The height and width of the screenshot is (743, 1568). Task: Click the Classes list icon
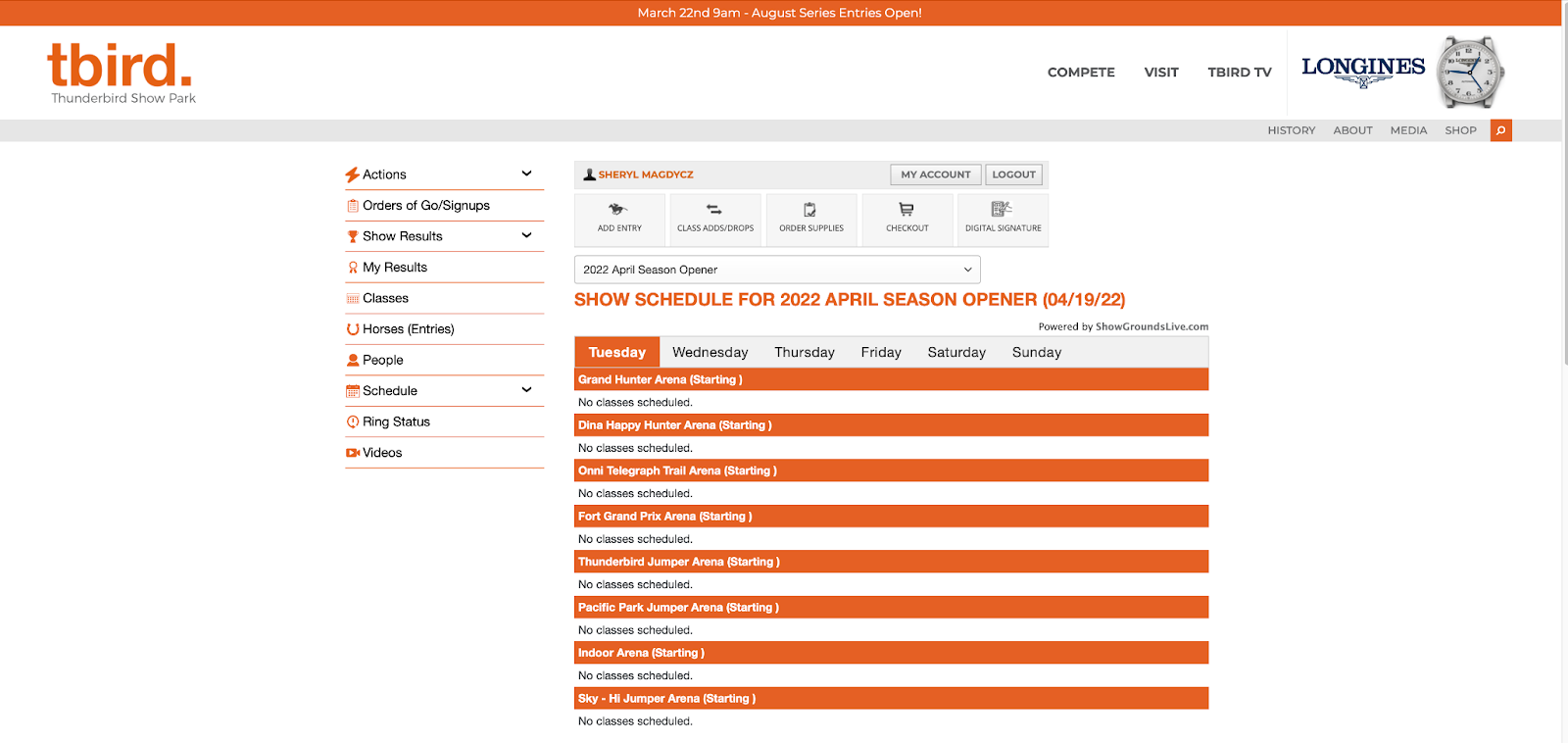(x=353, y=299)
